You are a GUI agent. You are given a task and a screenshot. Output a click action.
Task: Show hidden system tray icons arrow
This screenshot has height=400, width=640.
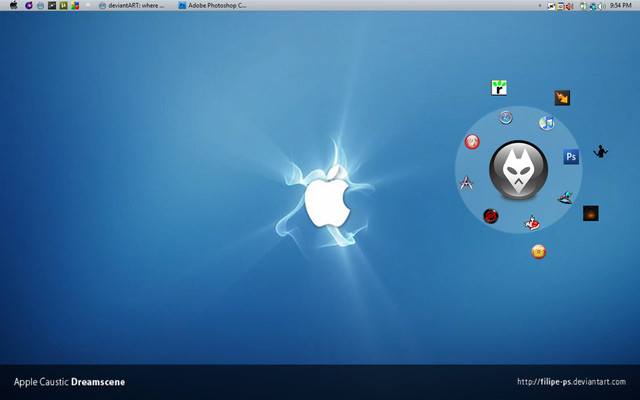541,6
